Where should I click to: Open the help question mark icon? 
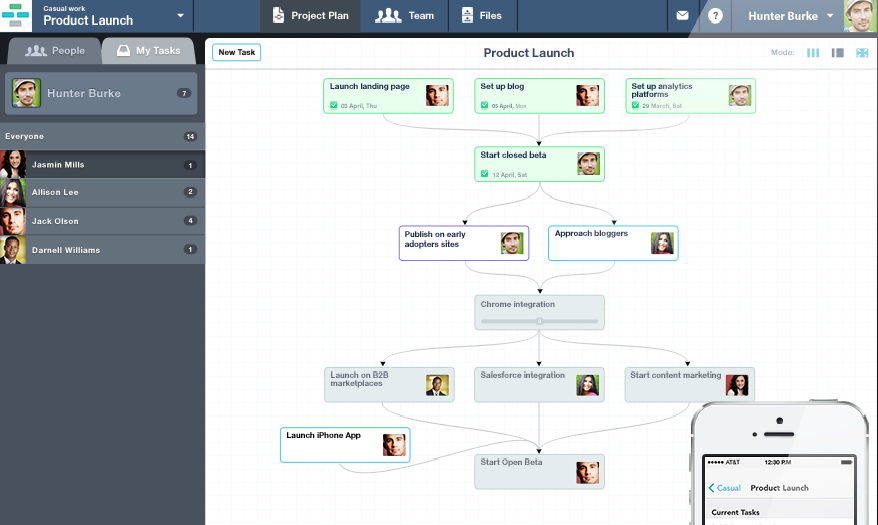point(715,16)
